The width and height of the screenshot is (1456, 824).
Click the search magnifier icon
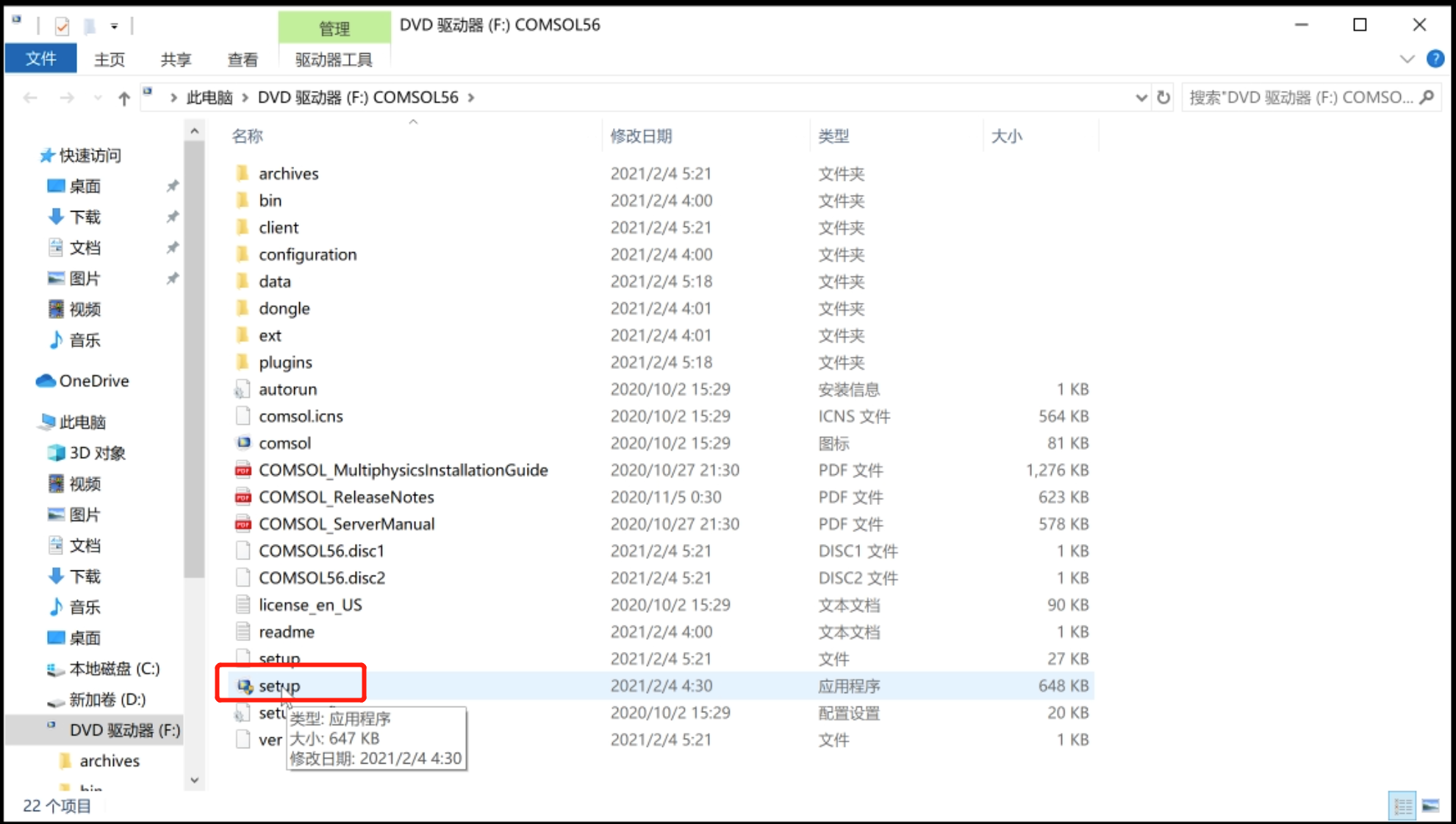click(x=1427, y=97)
